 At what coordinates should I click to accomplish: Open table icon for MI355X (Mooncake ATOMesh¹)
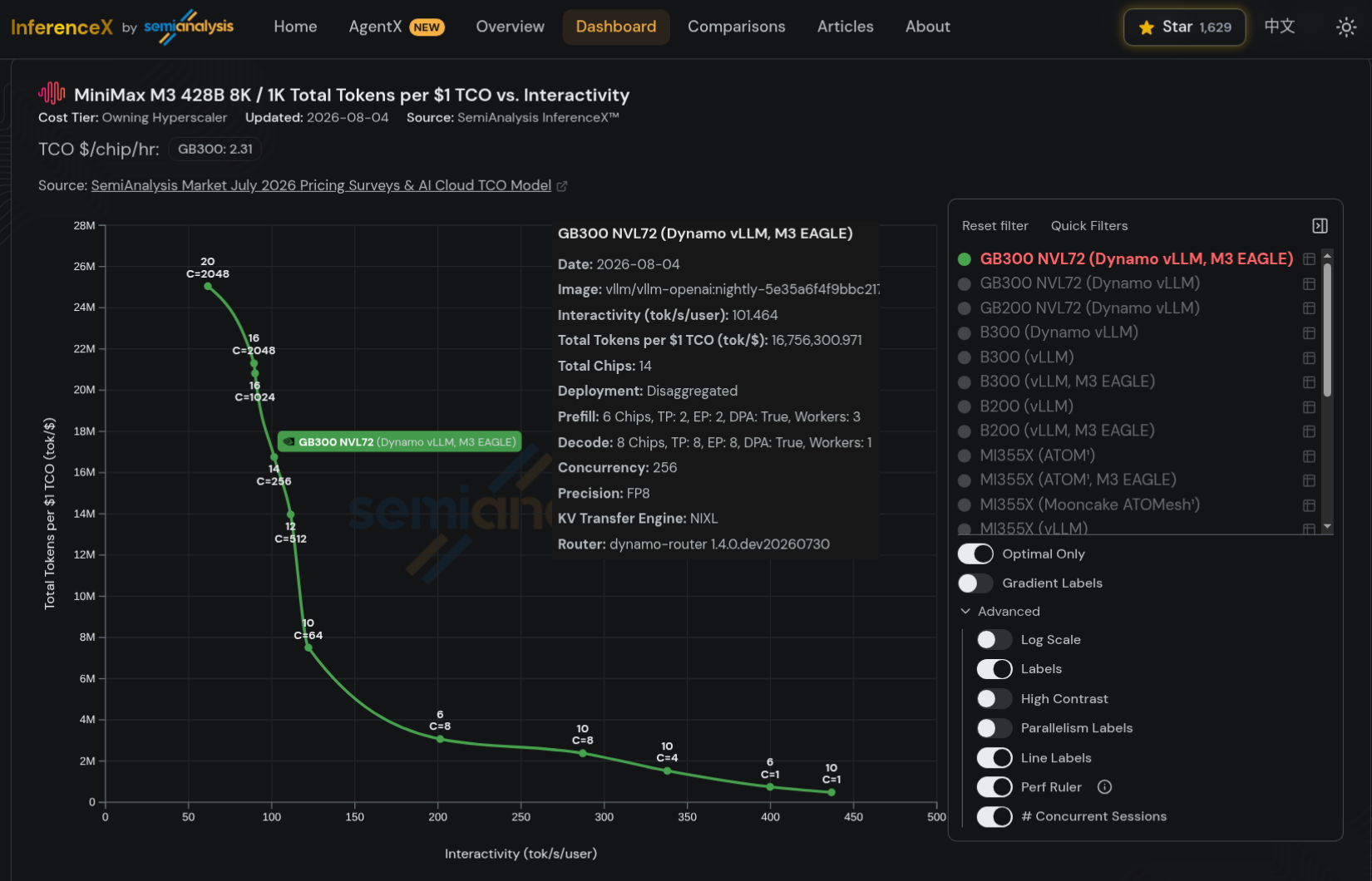1309,505
